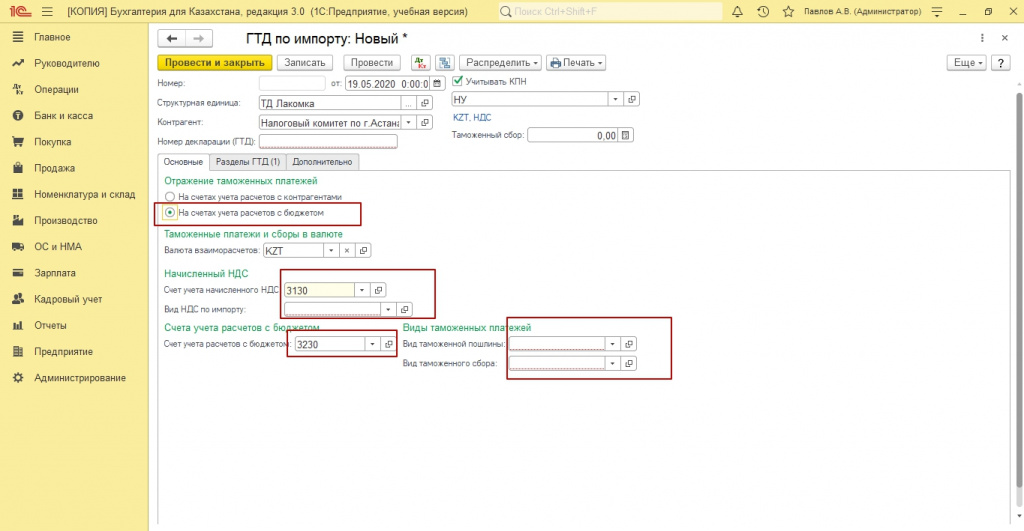The image size is (1024, 531).
Task: Open the Распределить dropdown button
Action: (500, 63)
